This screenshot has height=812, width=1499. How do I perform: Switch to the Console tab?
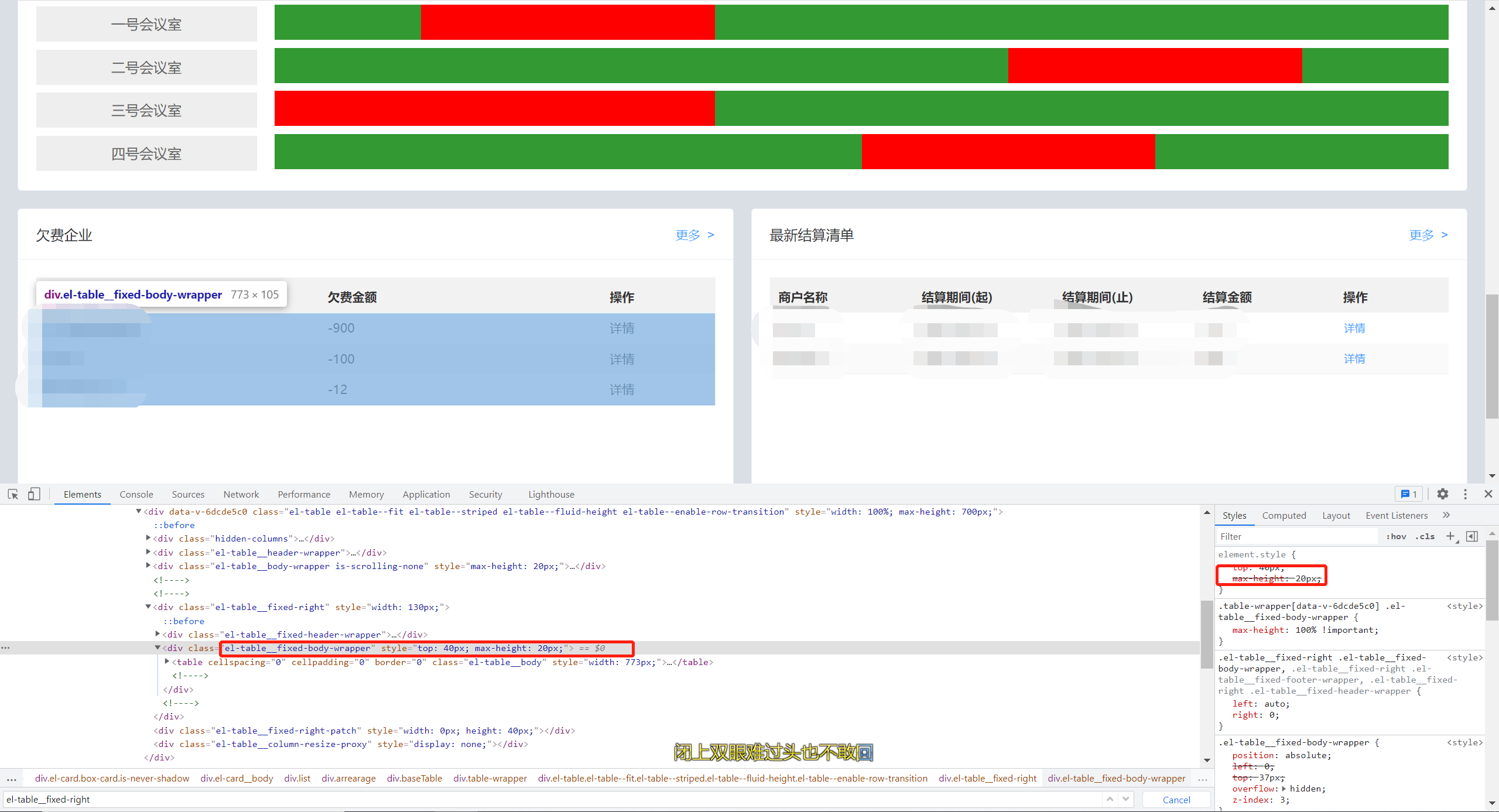click(136, 494)
